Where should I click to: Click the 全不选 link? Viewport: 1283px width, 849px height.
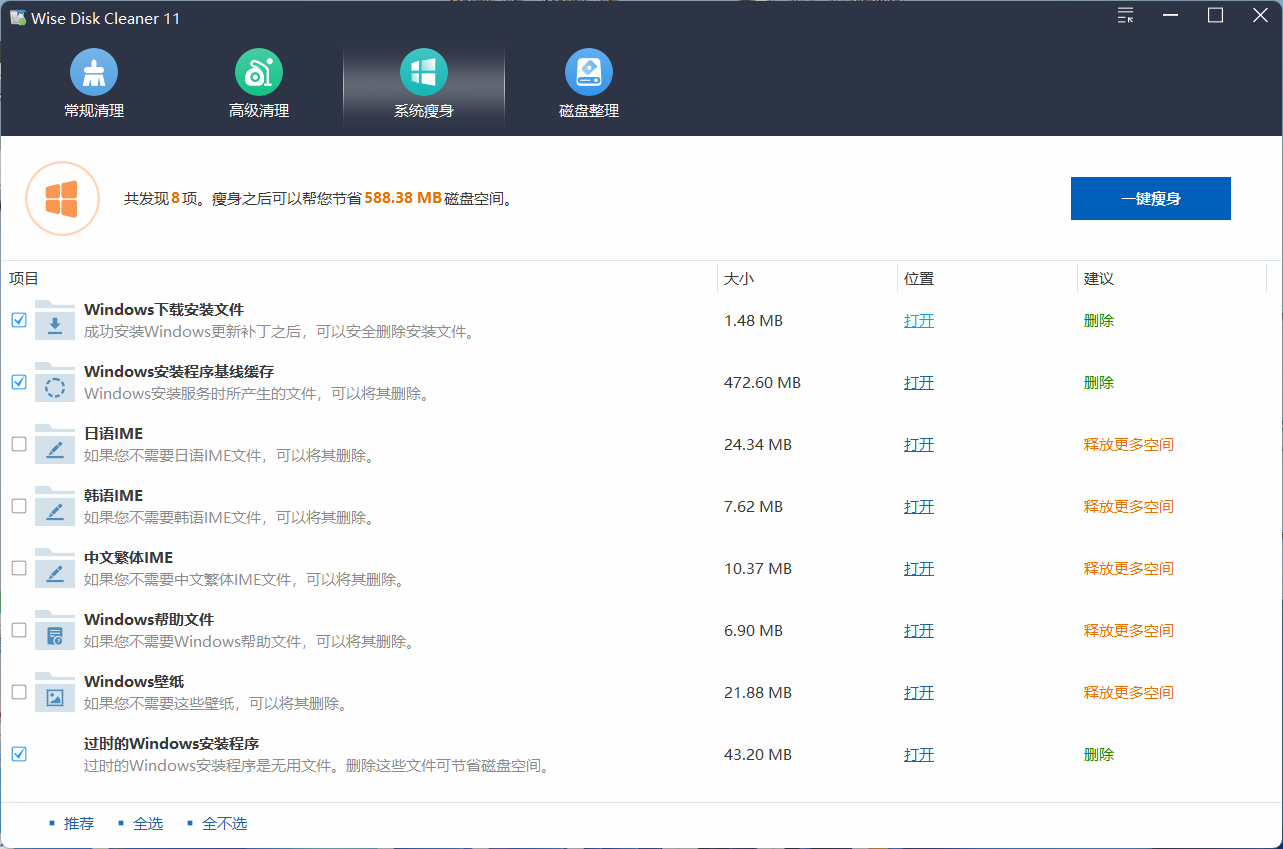[x=224, y=824]
